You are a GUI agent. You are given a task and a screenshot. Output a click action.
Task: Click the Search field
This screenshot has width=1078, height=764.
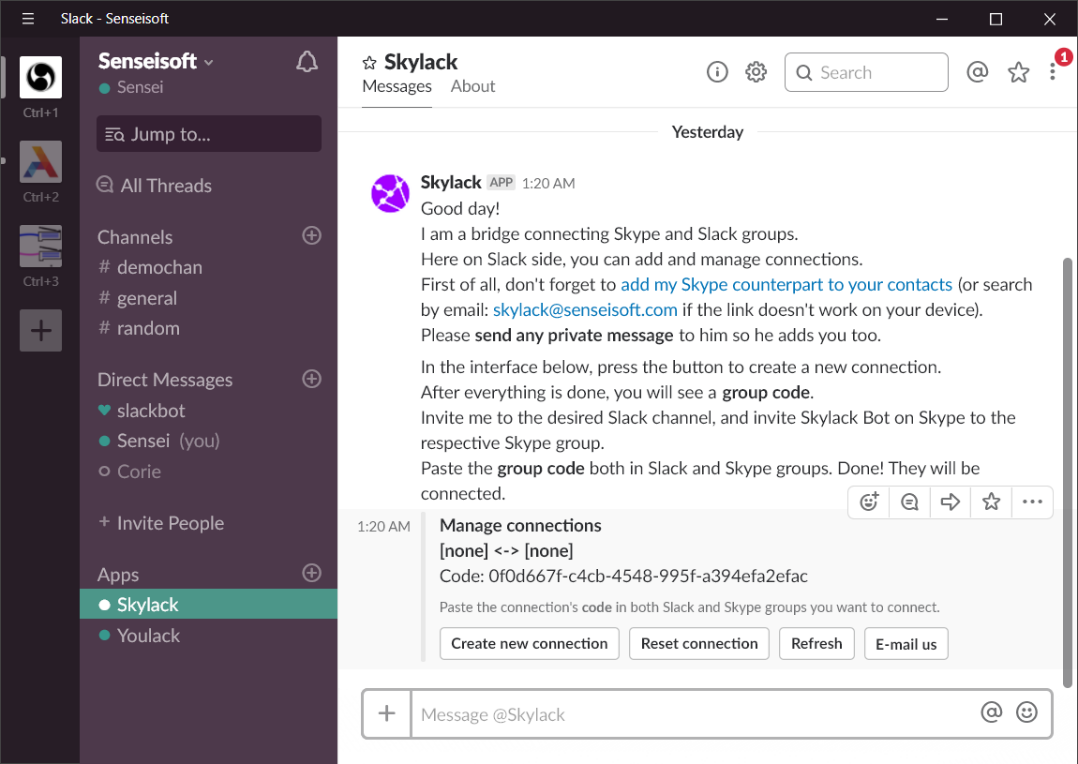pos(866,72)
